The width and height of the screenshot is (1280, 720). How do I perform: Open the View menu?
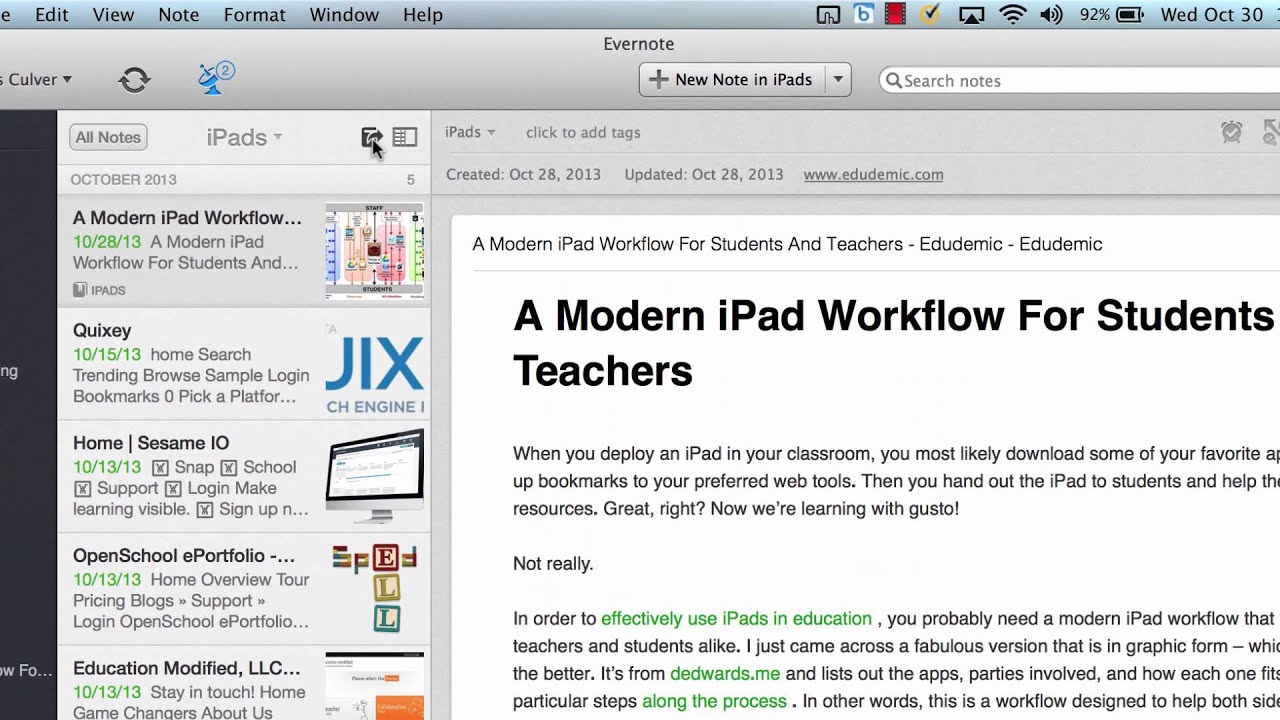[x=113, y=15]
